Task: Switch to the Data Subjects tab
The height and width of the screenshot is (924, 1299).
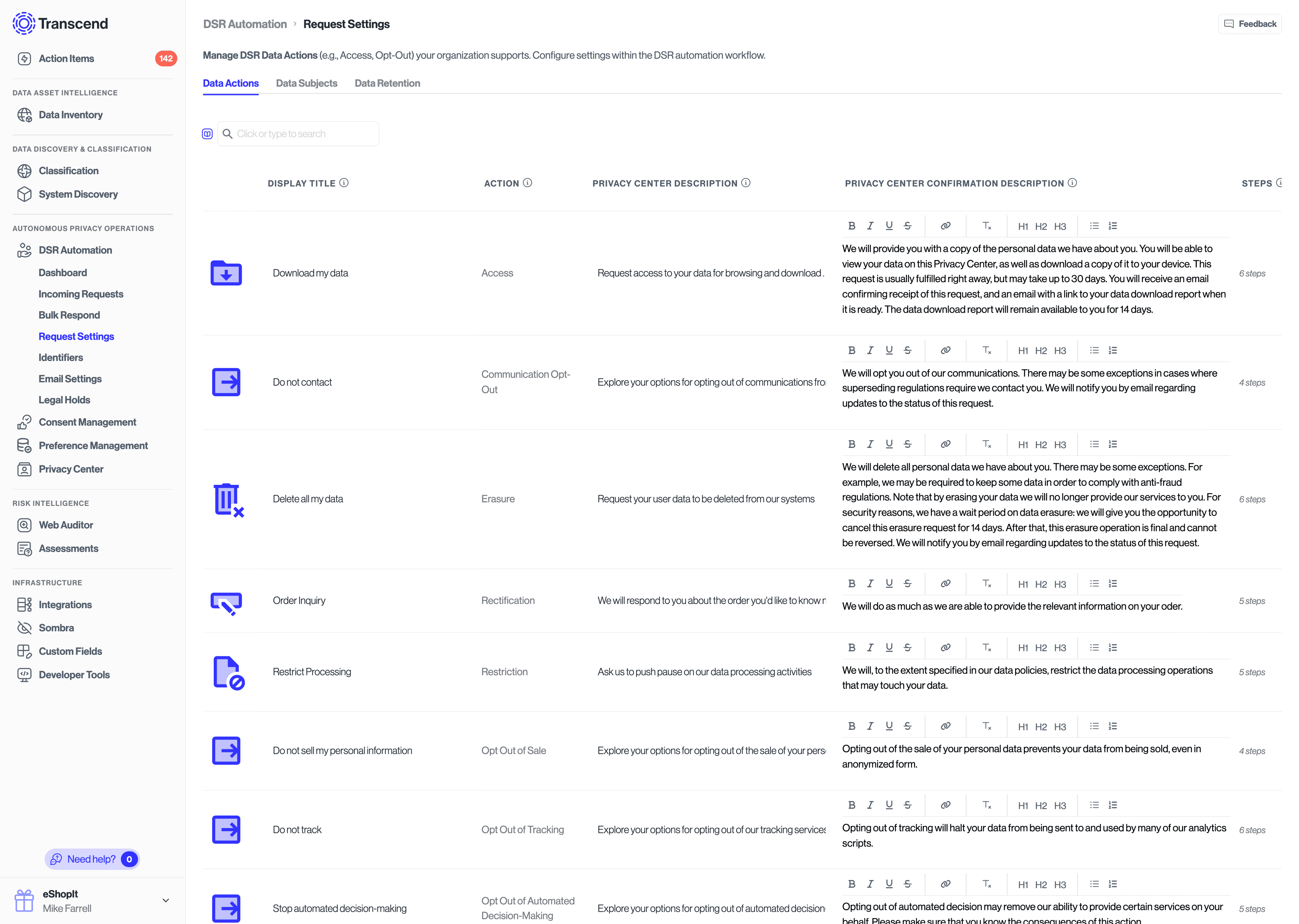Action: (306, 83)
